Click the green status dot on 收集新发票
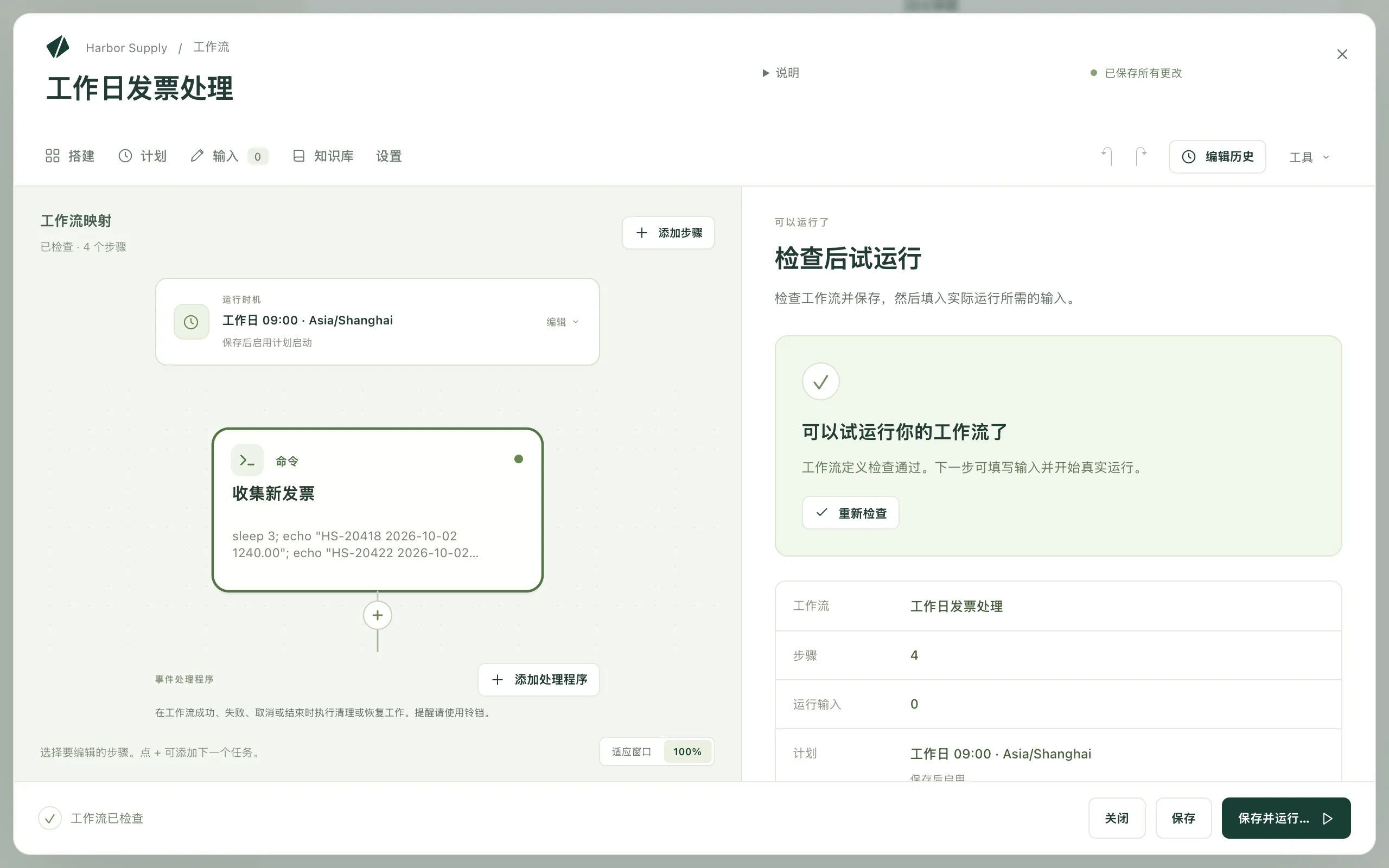 518,459
